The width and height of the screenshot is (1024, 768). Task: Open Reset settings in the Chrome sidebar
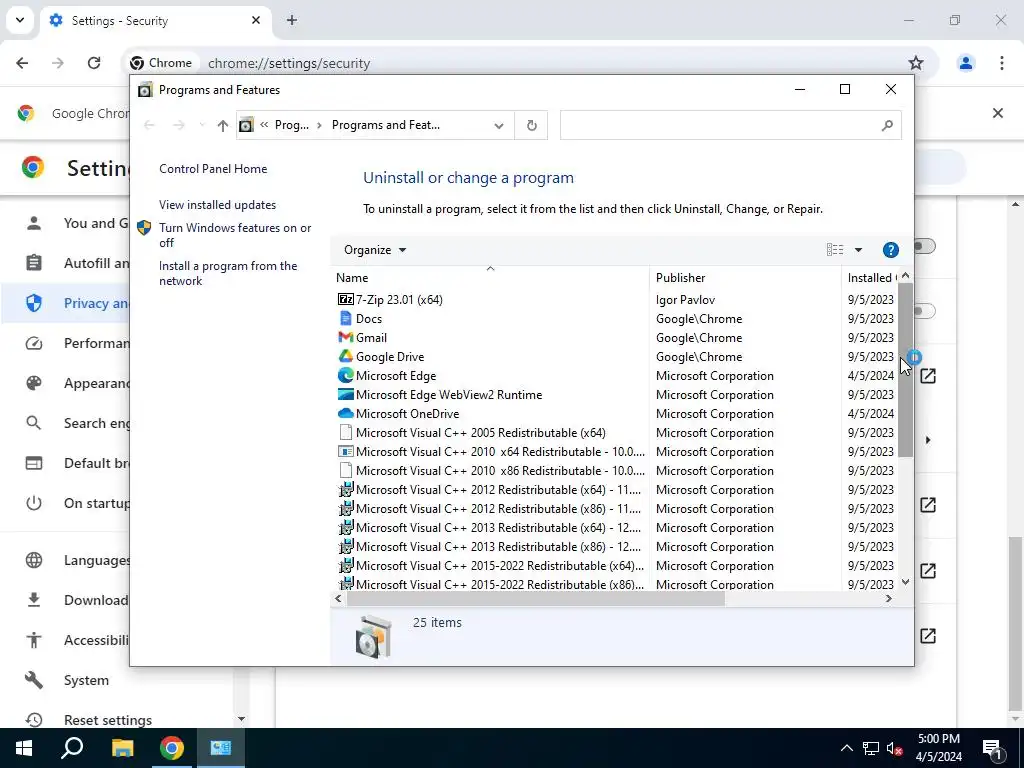108,720
